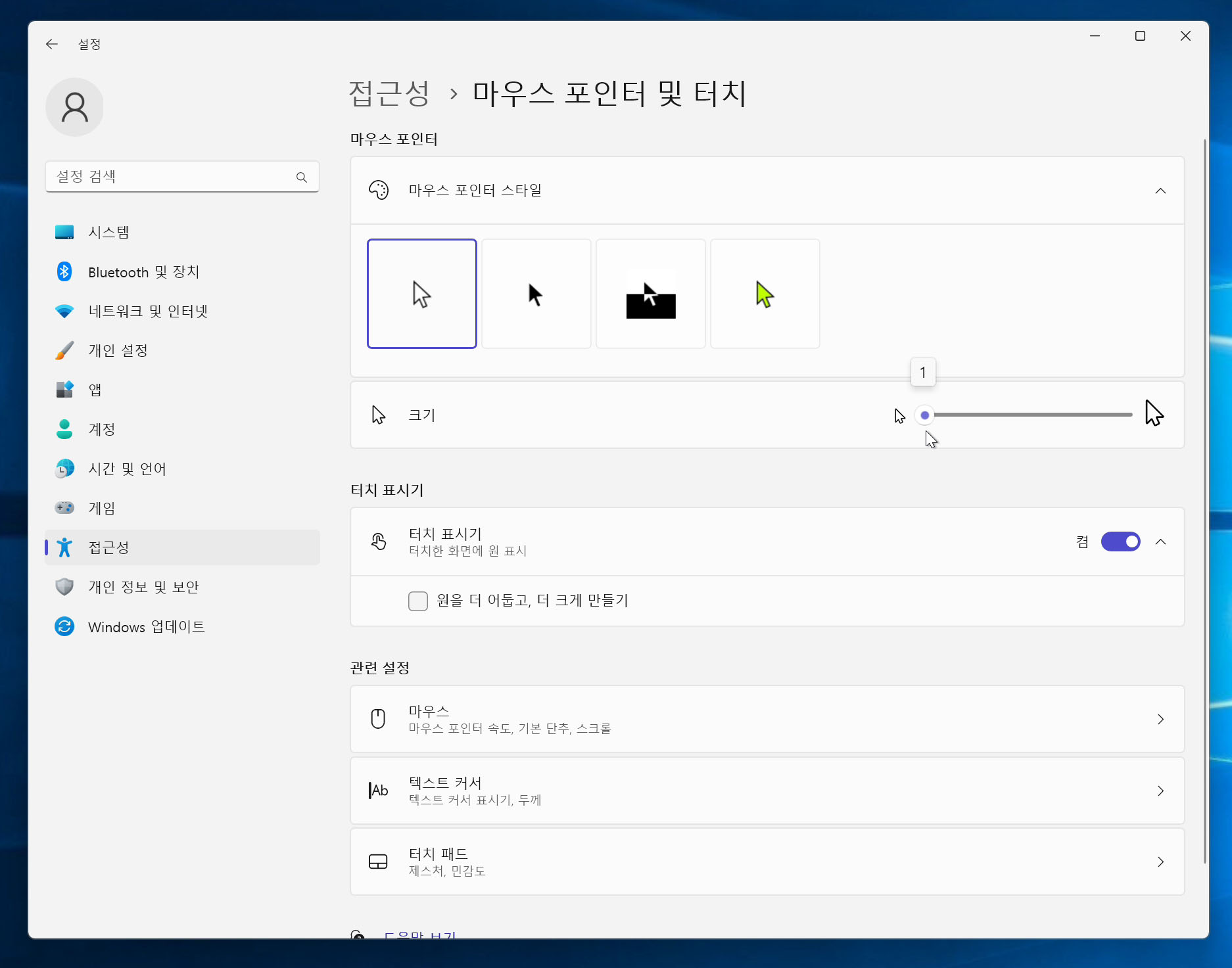
Task: Click the 개인 정보 및 보안 shield icon
Action: click(64, 587)
